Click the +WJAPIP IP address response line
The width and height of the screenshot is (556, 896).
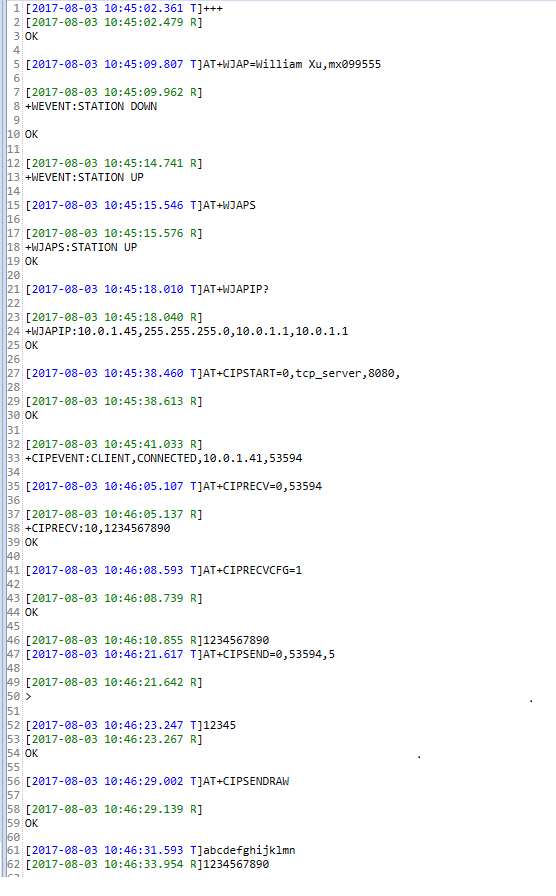[186, 331]
